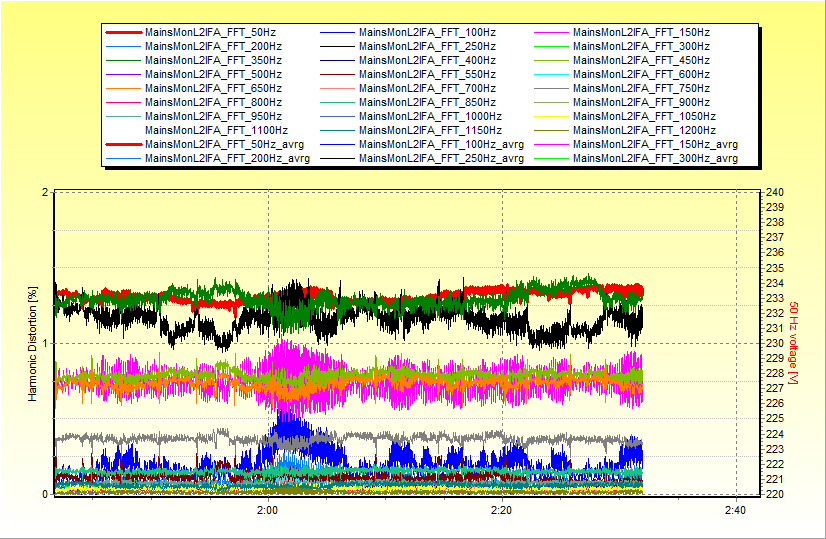Click the 2:00 time axis label
Screen dimensions: 826x539
point(268,511)
